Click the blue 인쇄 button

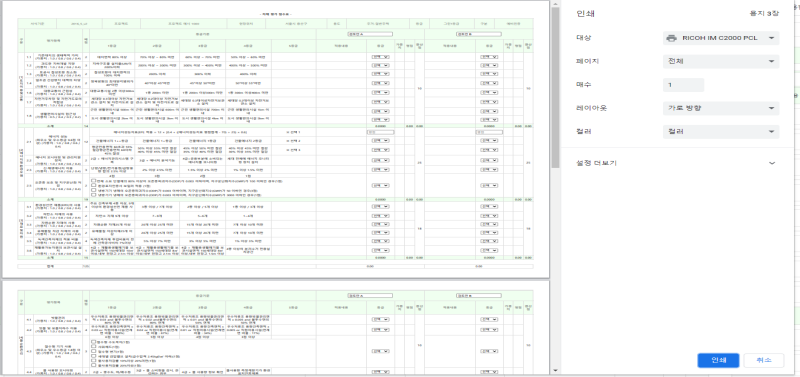click(x=718, y=360)
